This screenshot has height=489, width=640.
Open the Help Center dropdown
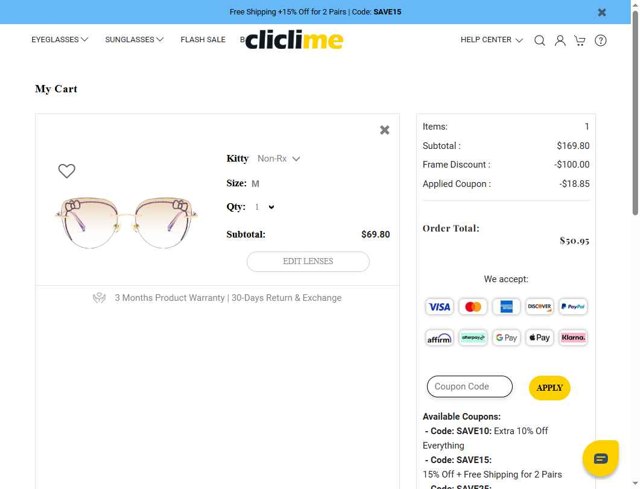coord(491,40)
